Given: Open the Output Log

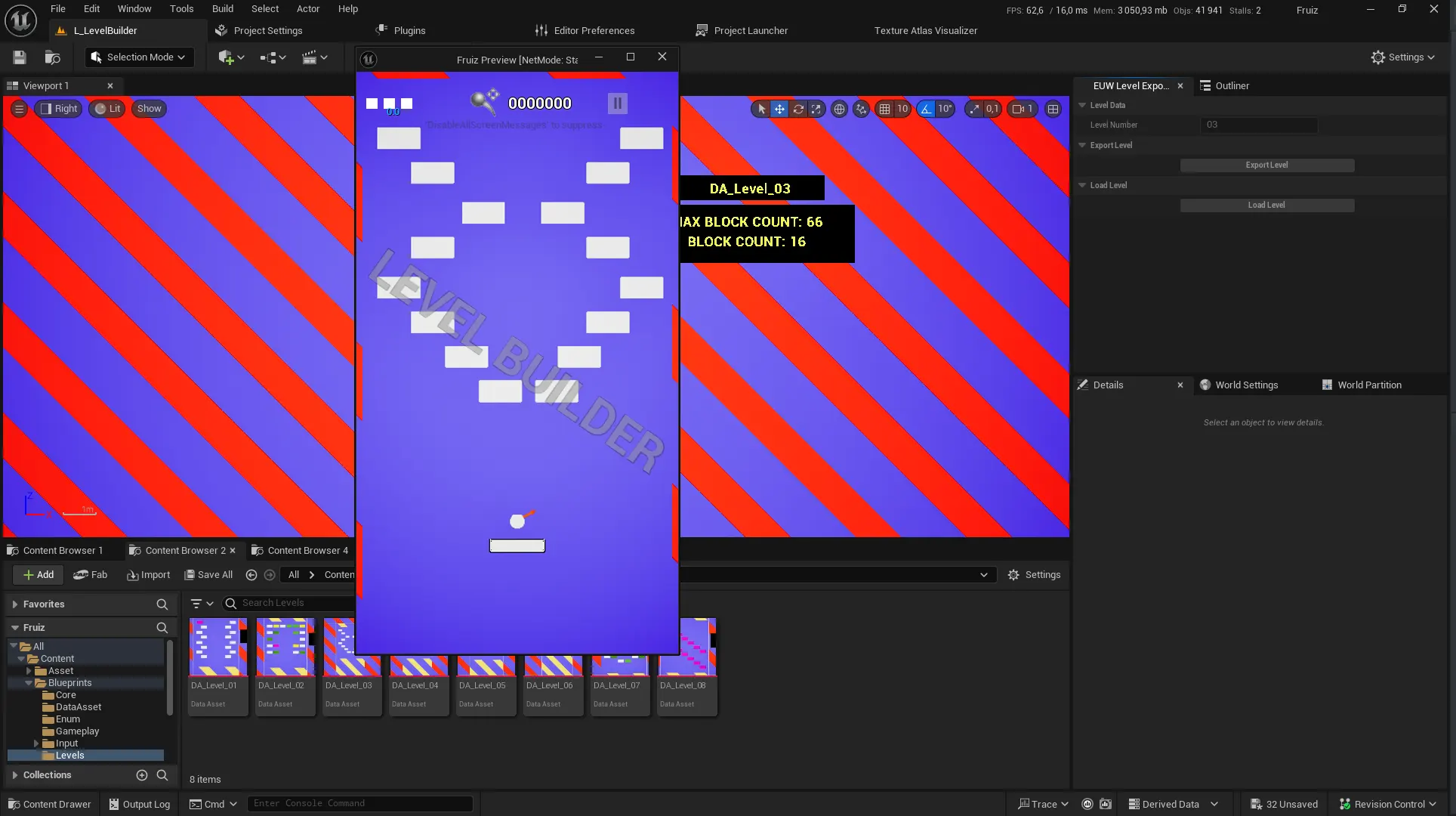Looking at the screenshot, I should pos(139,804).
